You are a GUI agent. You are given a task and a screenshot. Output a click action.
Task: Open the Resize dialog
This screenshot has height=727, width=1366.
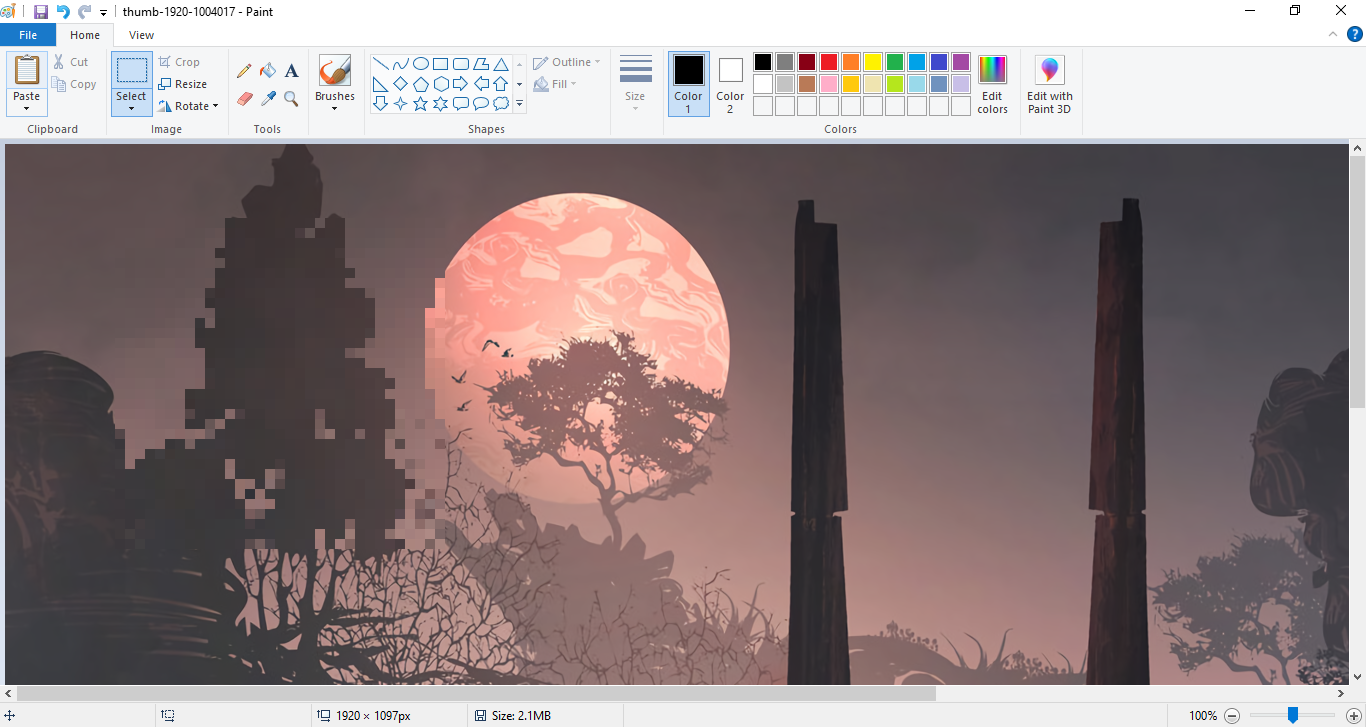[183, 84]
